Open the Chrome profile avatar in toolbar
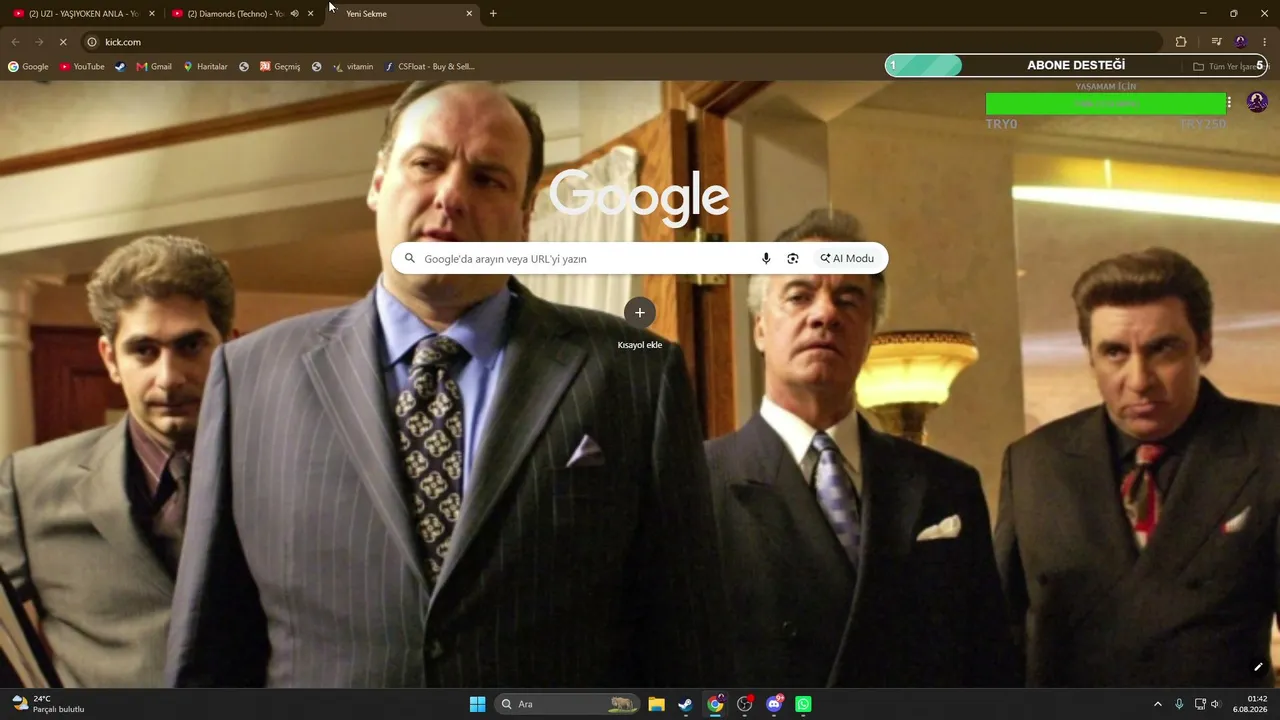 click(x=1241, y=42)
